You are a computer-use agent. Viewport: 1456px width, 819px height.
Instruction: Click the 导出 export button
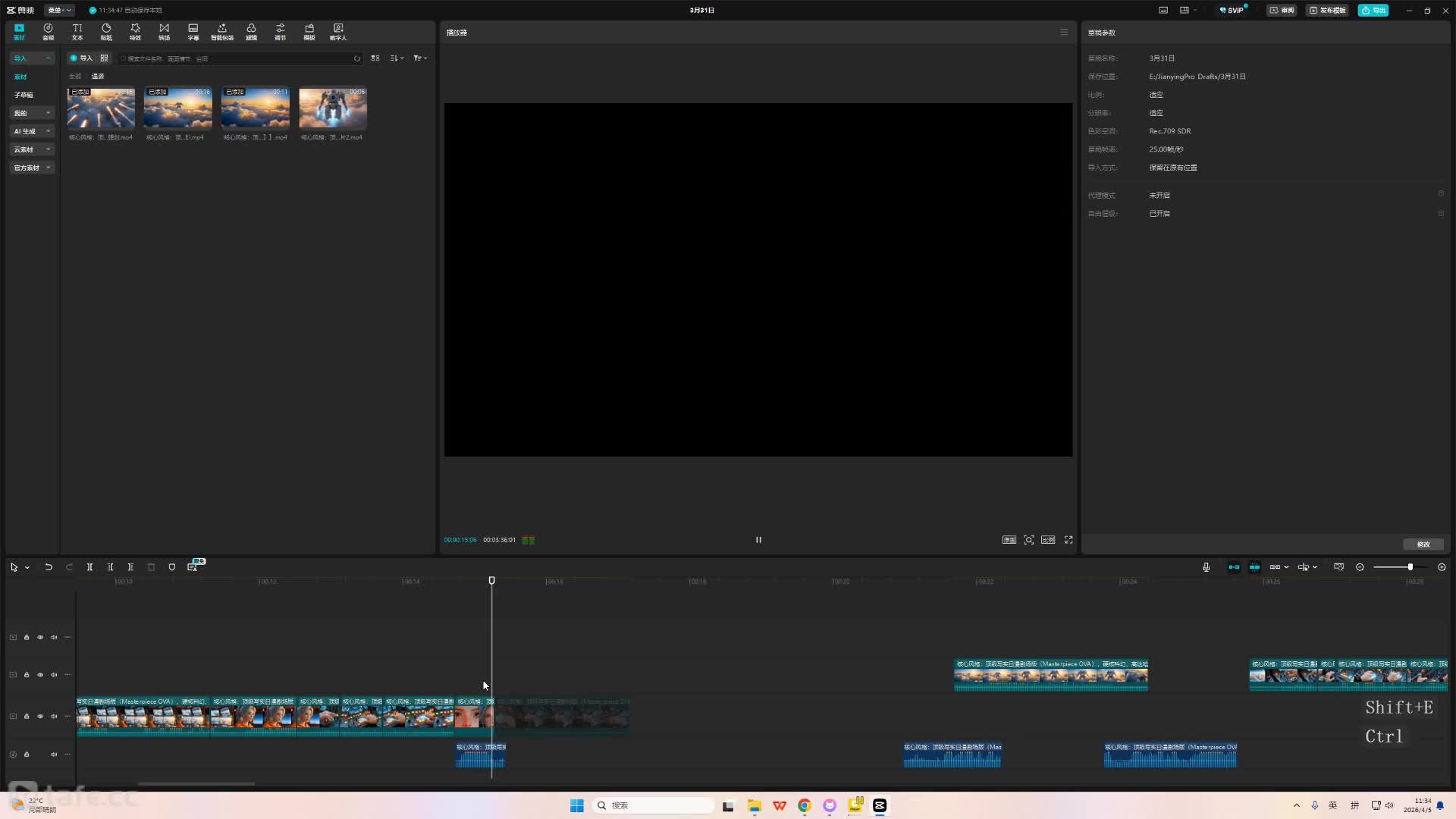[1373, 10]
